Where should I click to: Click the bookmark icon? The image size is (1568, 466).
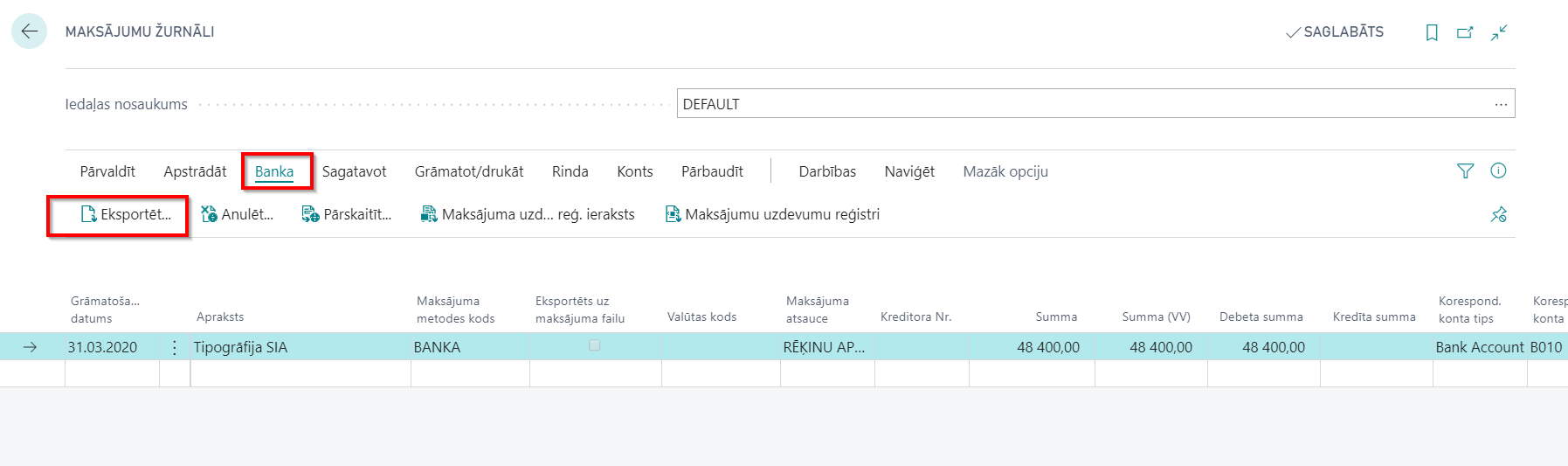click(1432, 32)
